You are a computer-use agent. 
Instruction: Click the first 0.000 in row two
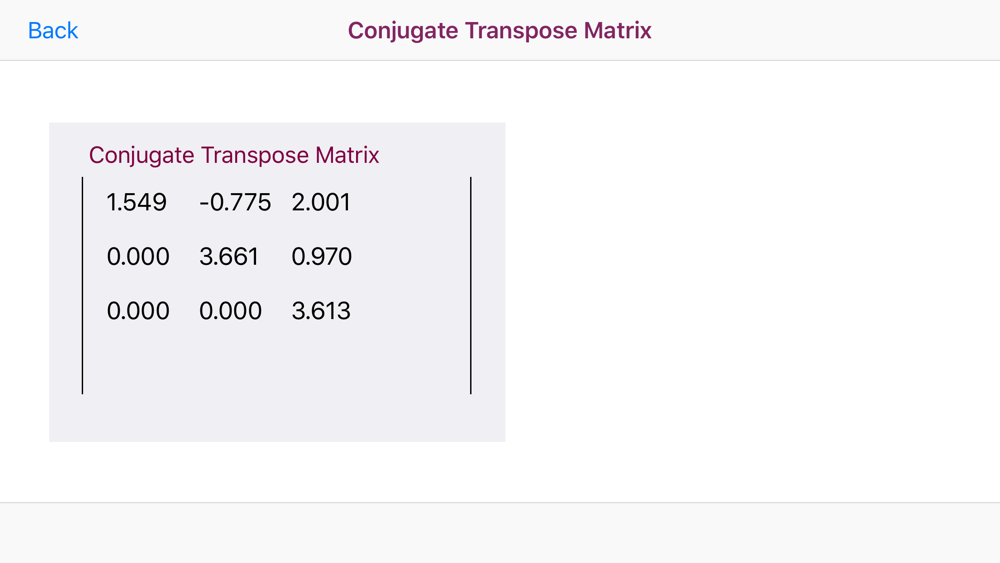pyautogui.click(x=138, y=256)
